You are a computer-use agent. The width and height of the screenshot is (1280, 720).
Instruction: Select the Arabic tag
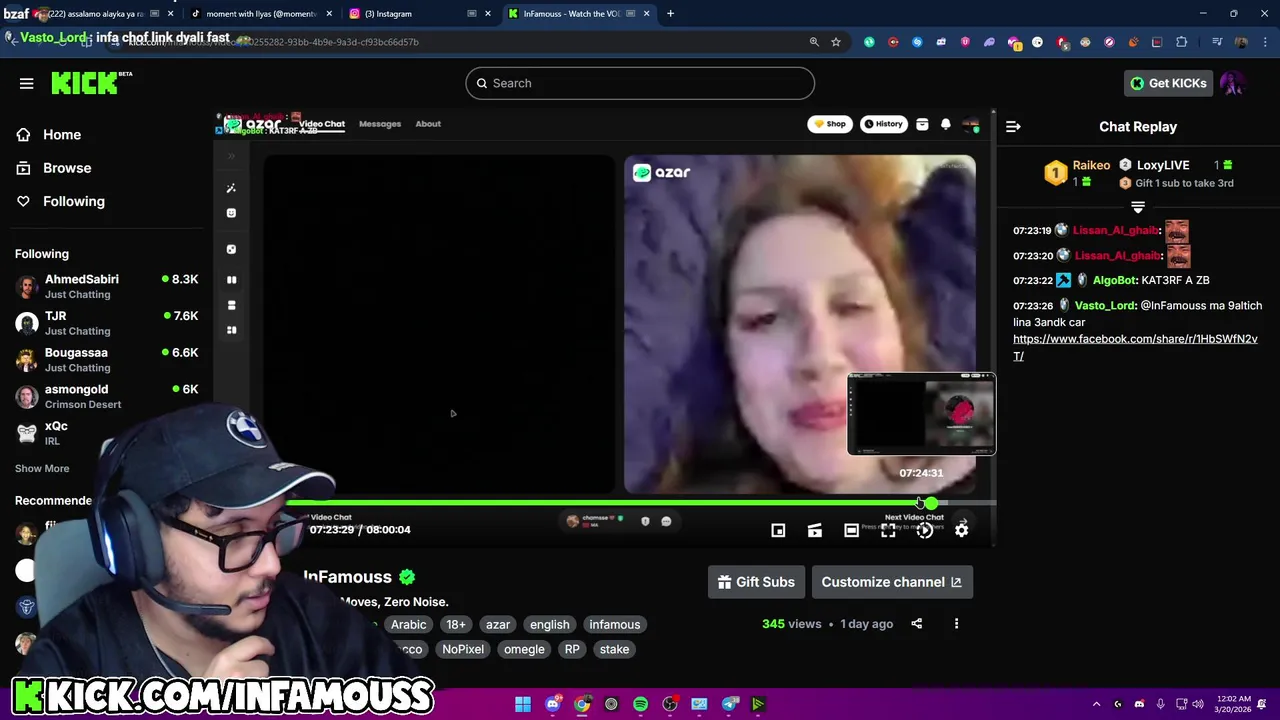tap(408, 624)
